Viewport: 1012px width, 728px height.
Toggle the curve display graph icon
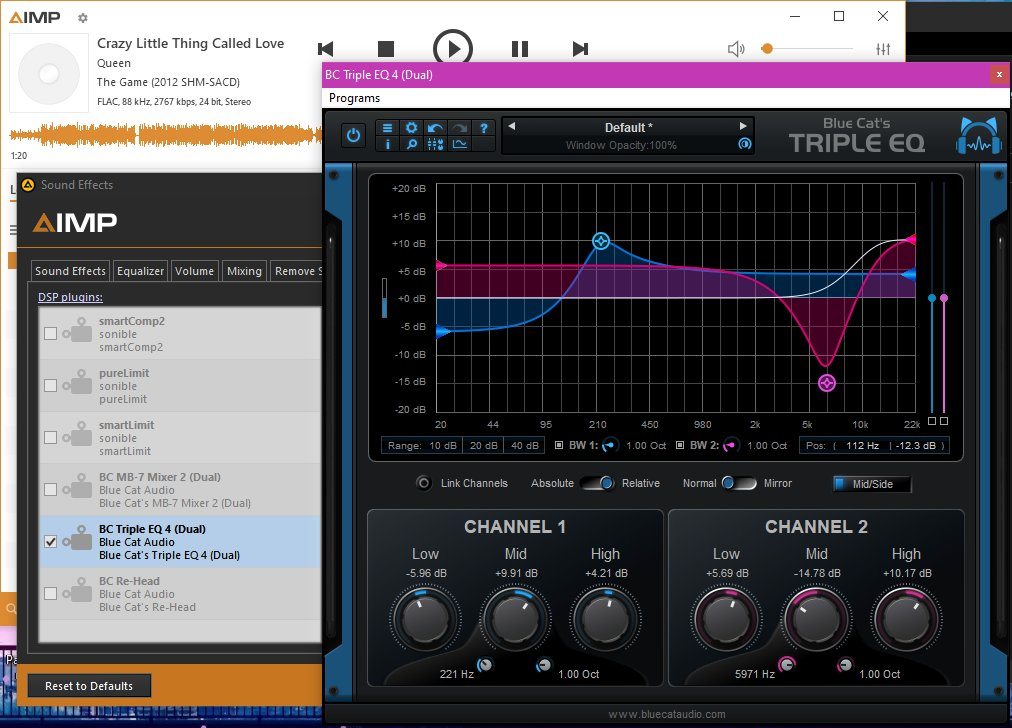(459, 144)
